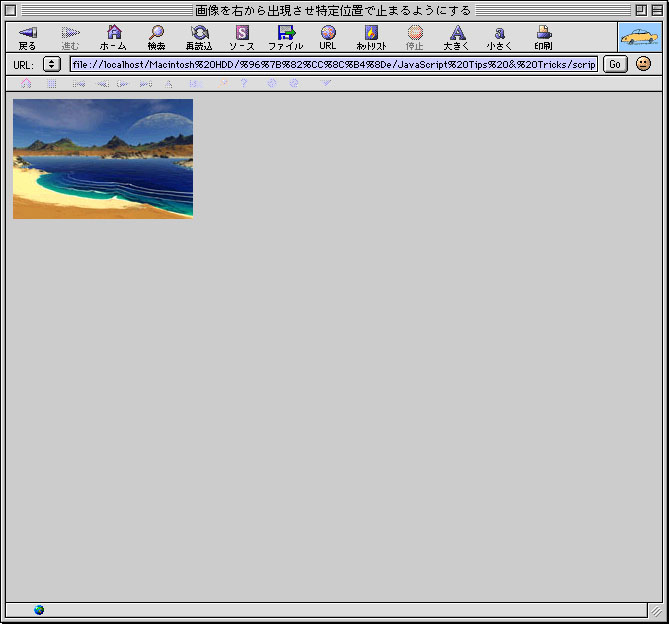Image resolution: width=669 pixels, height=624 pixels.
Task: Click the grid index link-toolbar icon
Action: click(x=52, y=83)
